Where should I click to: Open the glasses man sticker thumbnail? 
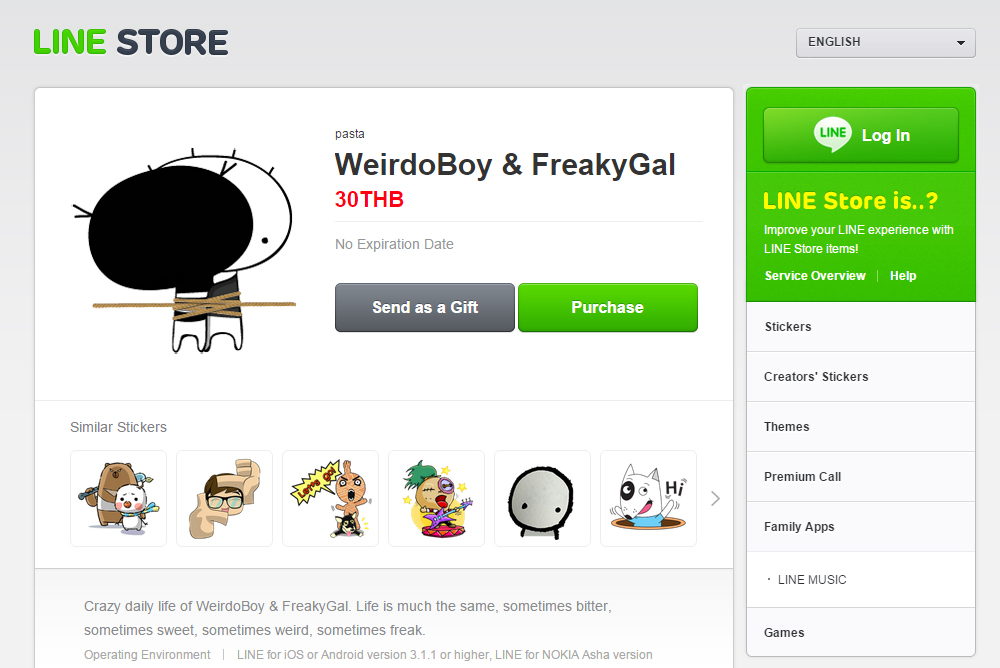[224, 498]
